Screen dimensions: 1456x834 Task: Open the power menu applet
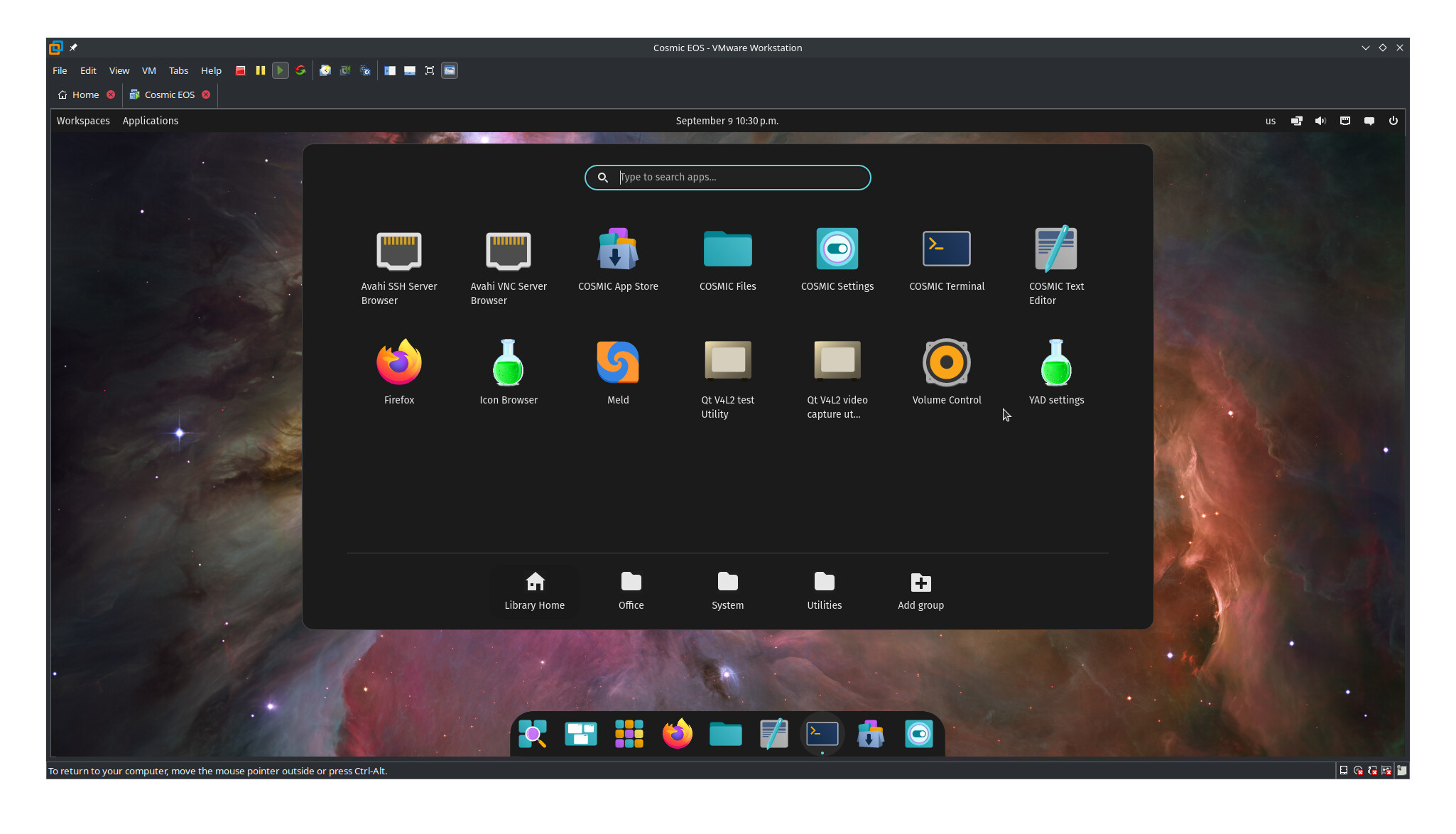point(1393,121)
